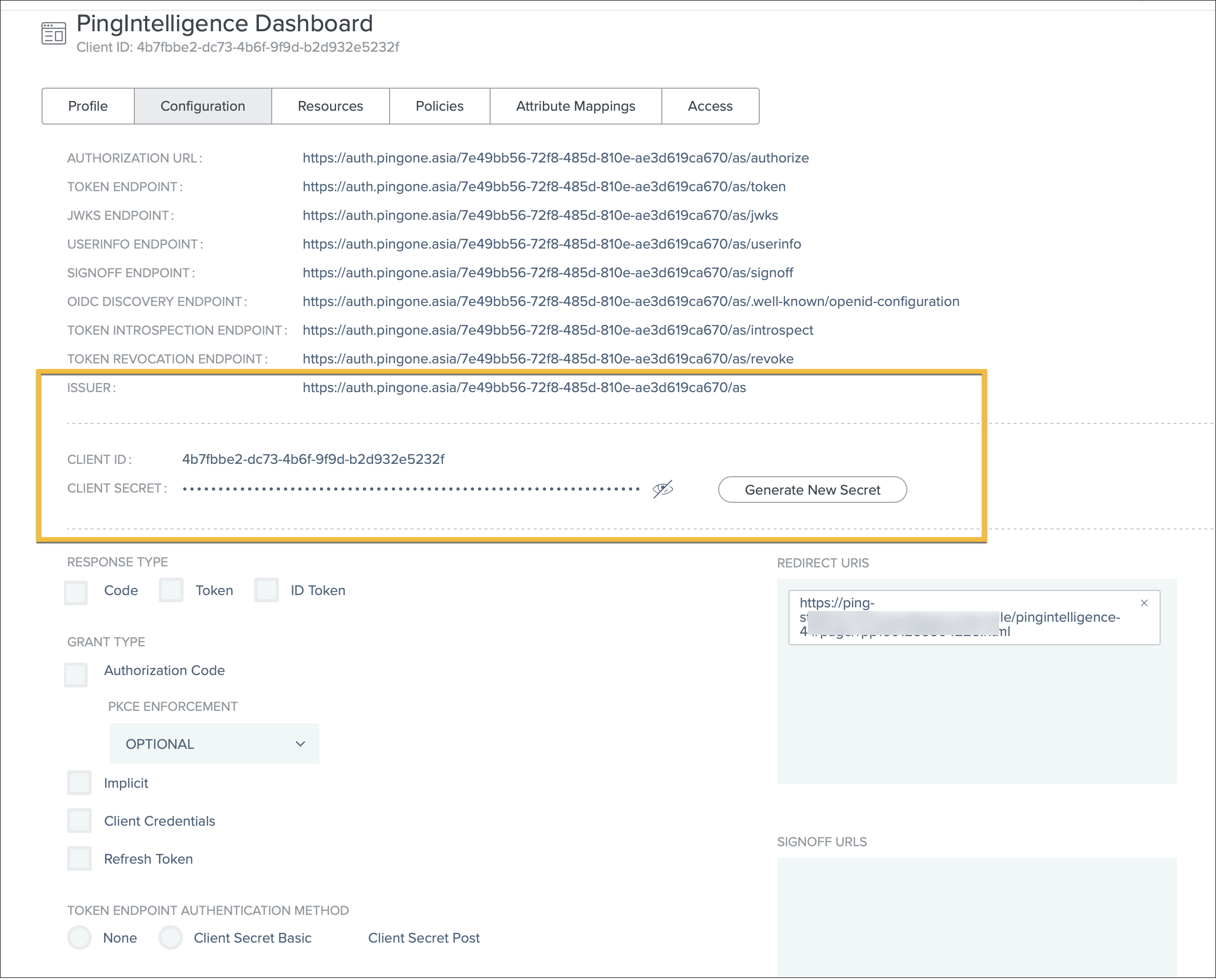The height and width of the screenshot is (980, 1216).
Task: Switch to the Resources tab
Action: pyautogui.click(x=330, y=106)
